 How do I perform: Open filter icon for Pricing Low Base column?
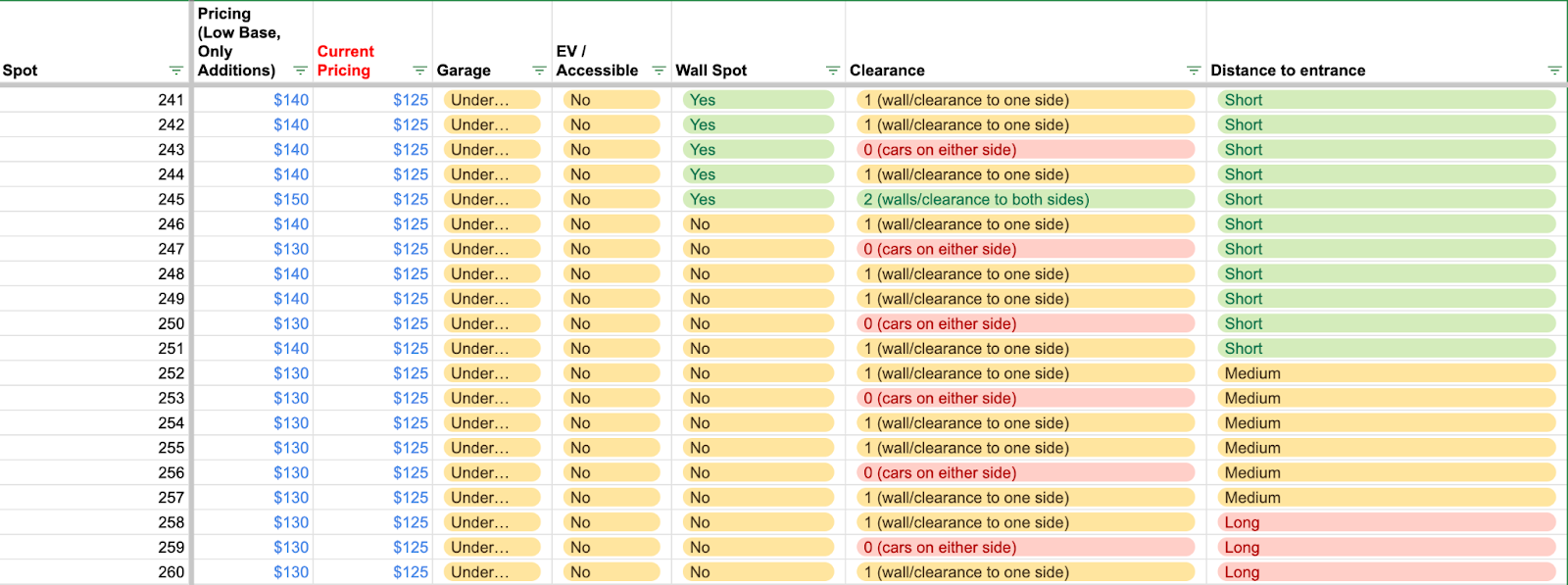tap(301, 71)
